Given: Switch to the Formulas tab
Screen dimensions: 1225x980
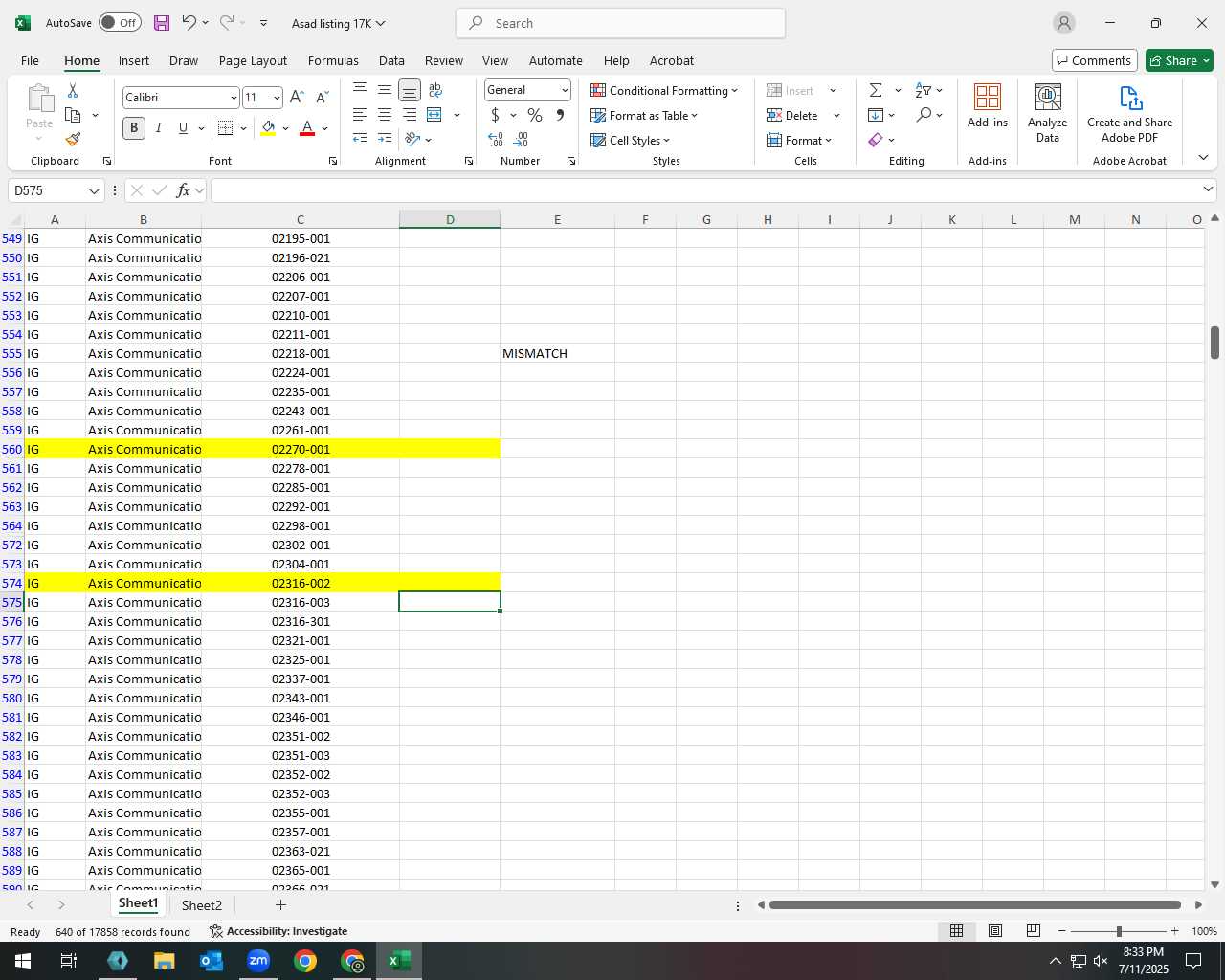Looking at the screenshot, I should [x=333, y=60].
